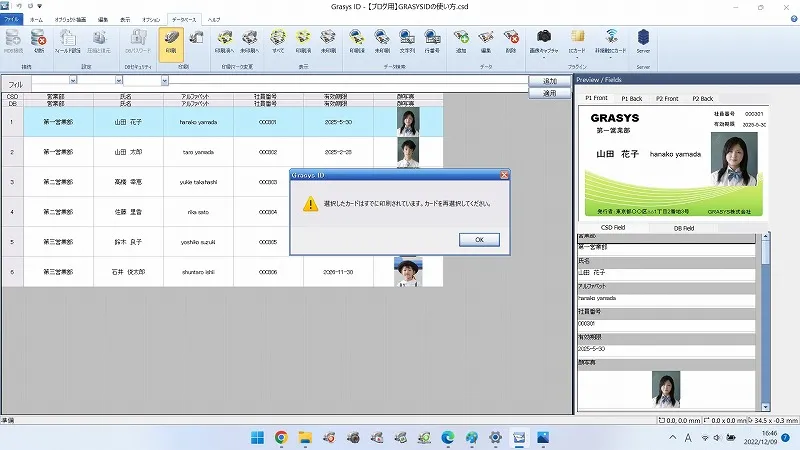The height and width of the screenshot is (450, 800).
Task: Select the P2 Front preview tab
Action: click(667, 98)
